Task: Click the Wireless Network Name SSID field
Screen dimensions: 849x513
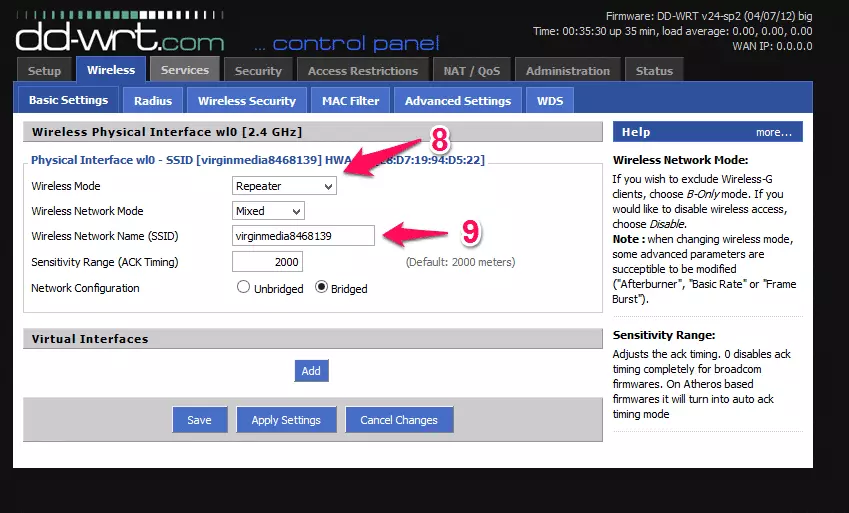Action: coord(303,236)
